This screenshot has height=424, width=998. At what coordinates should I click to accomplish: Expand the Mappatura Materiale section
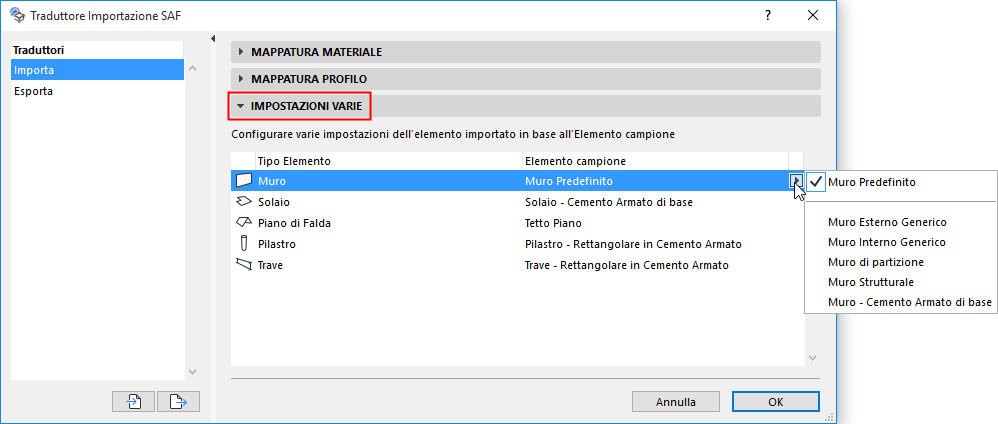tap(241, 52)
